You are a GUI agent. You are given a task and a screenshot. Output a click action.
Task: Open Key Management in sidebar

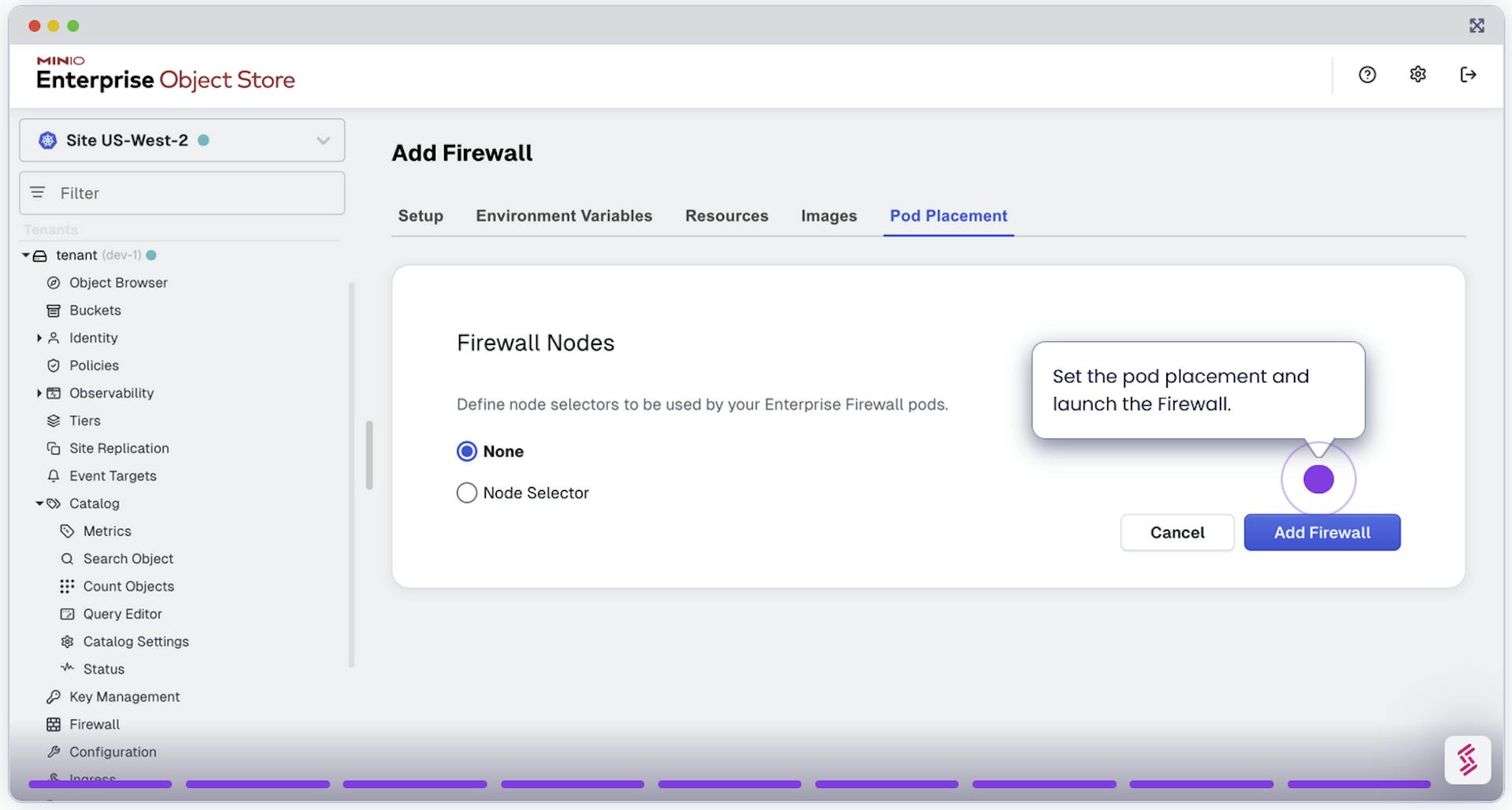click(124, 697)
